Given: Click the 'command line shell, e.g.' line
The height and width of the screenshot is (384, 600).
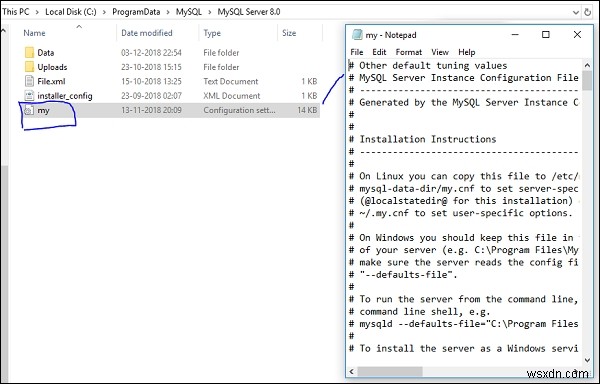Looking at the screenshot, I should tap(419, 311).
